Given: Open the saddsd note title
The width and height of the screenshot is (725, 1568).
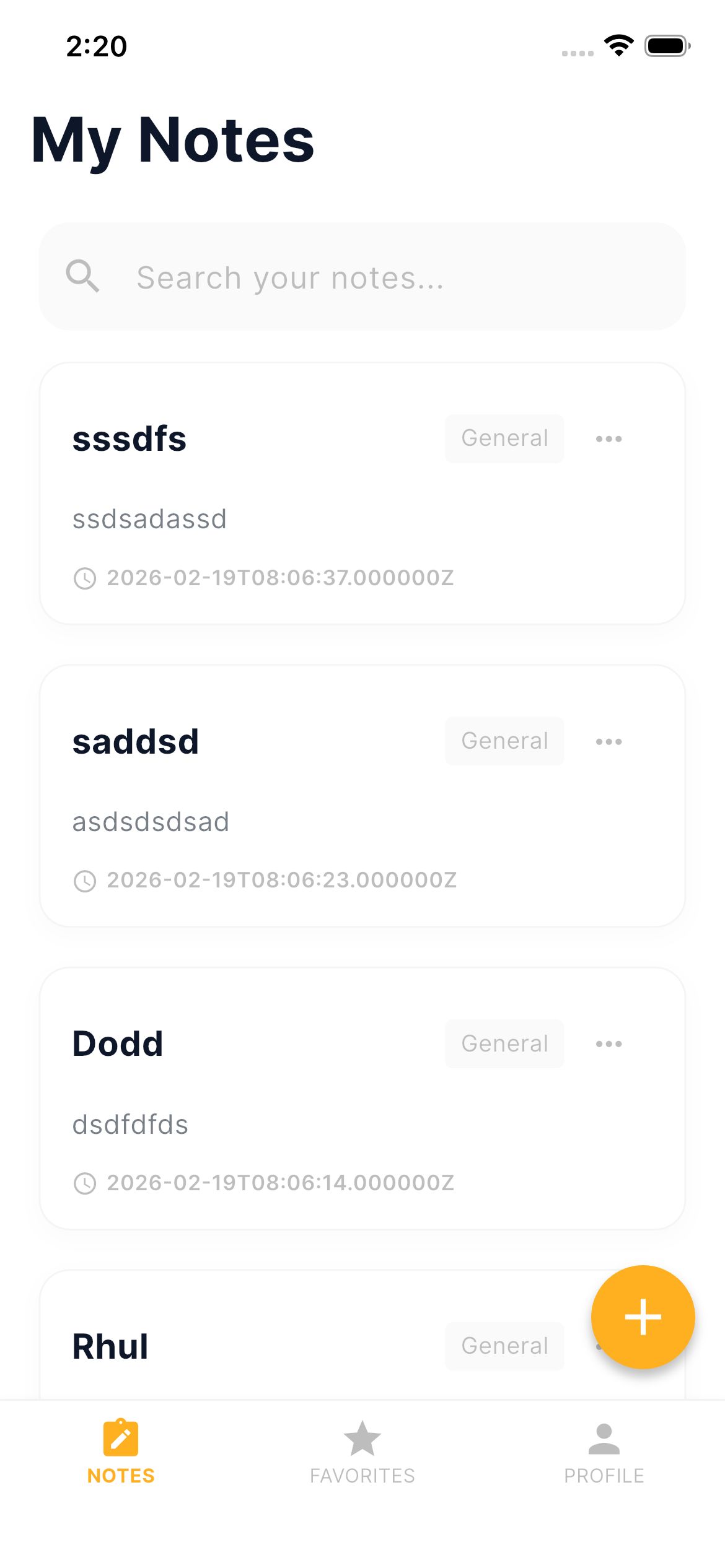Looking at the screenshot, I should [x=136, y=741].
